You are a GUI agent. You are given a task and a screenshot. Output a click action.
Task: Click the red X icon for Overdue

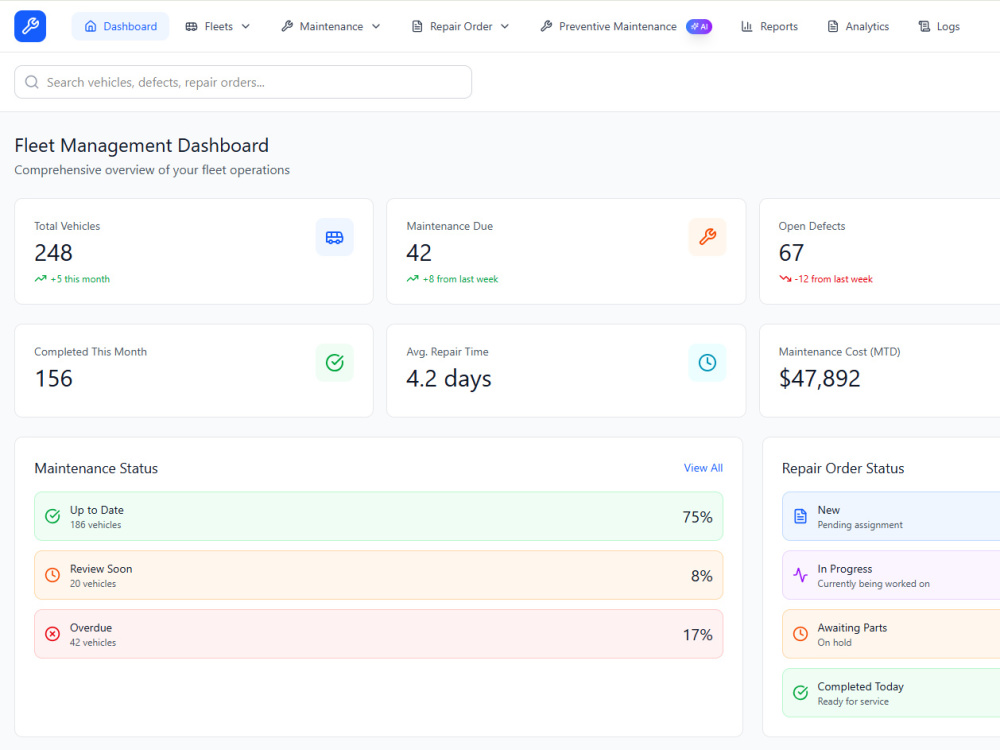click(52, 634)
